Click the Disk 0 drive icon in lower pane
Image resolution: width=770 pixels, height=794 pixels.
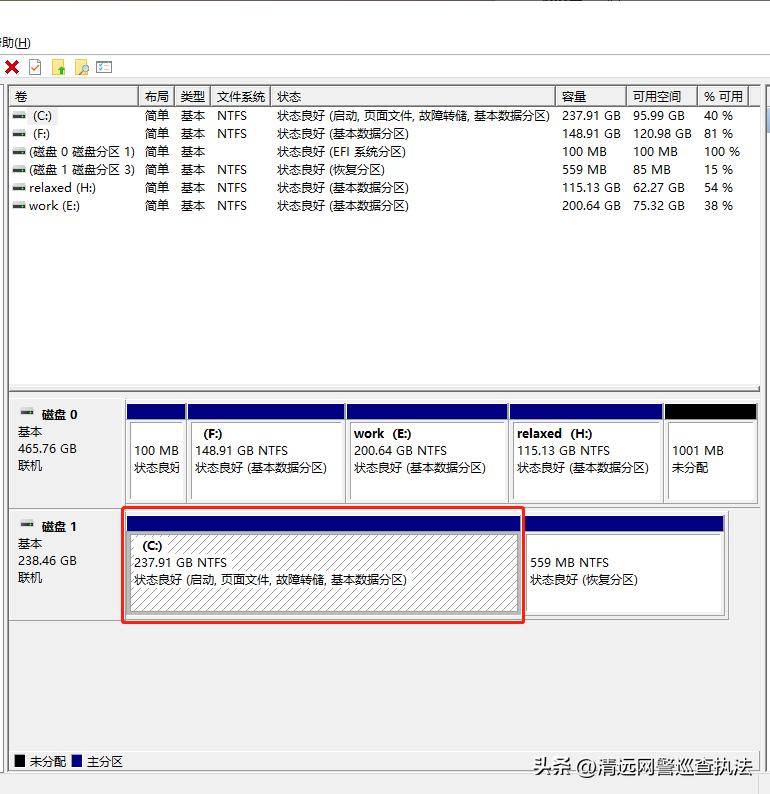[27, 412]
